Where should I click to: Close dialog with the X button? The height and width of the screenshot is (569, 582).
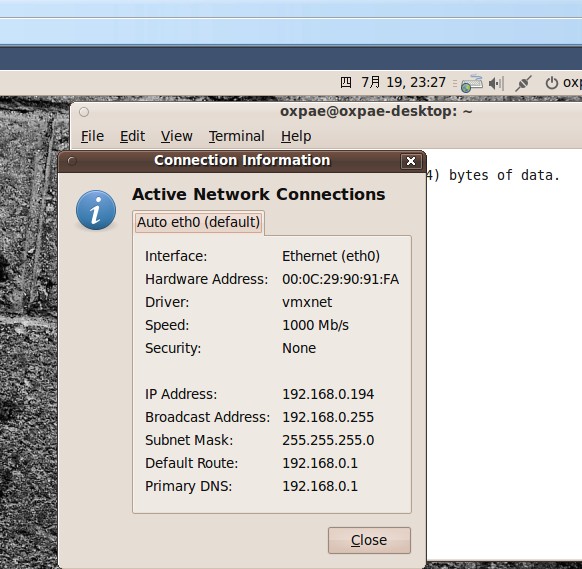pyautogui.click(x=411, y=161)
